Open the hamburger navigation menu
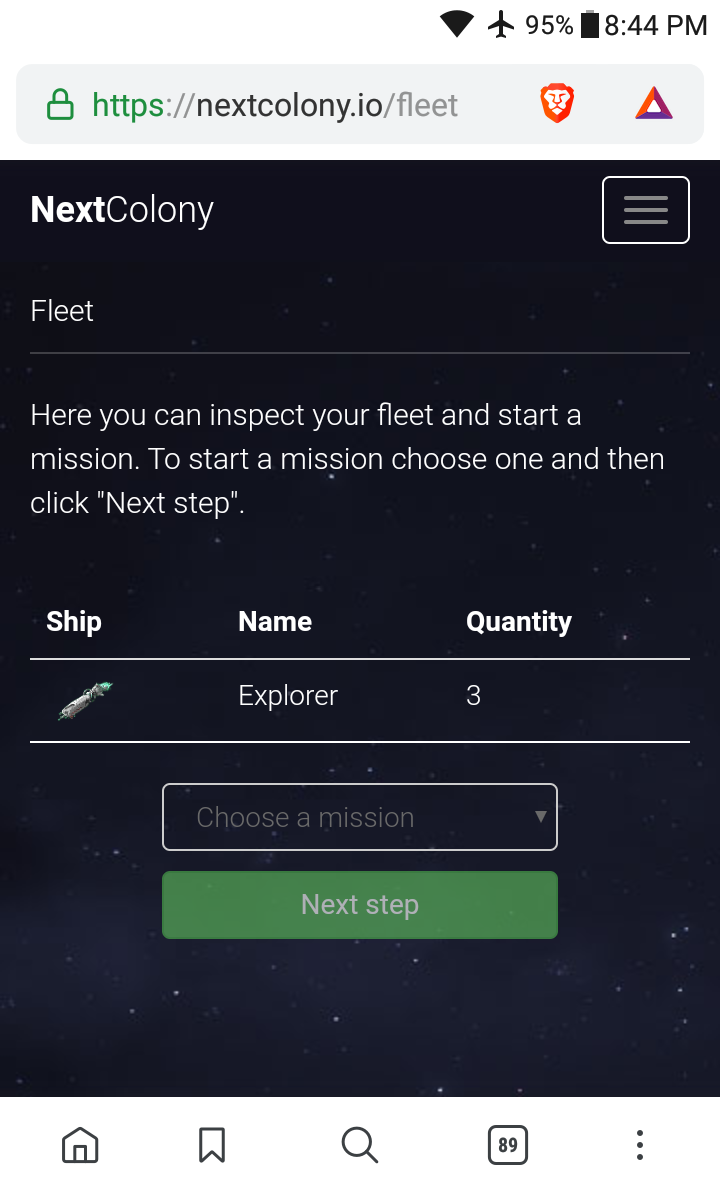This screenshot has height=1193, width=720. pos(645,210)
